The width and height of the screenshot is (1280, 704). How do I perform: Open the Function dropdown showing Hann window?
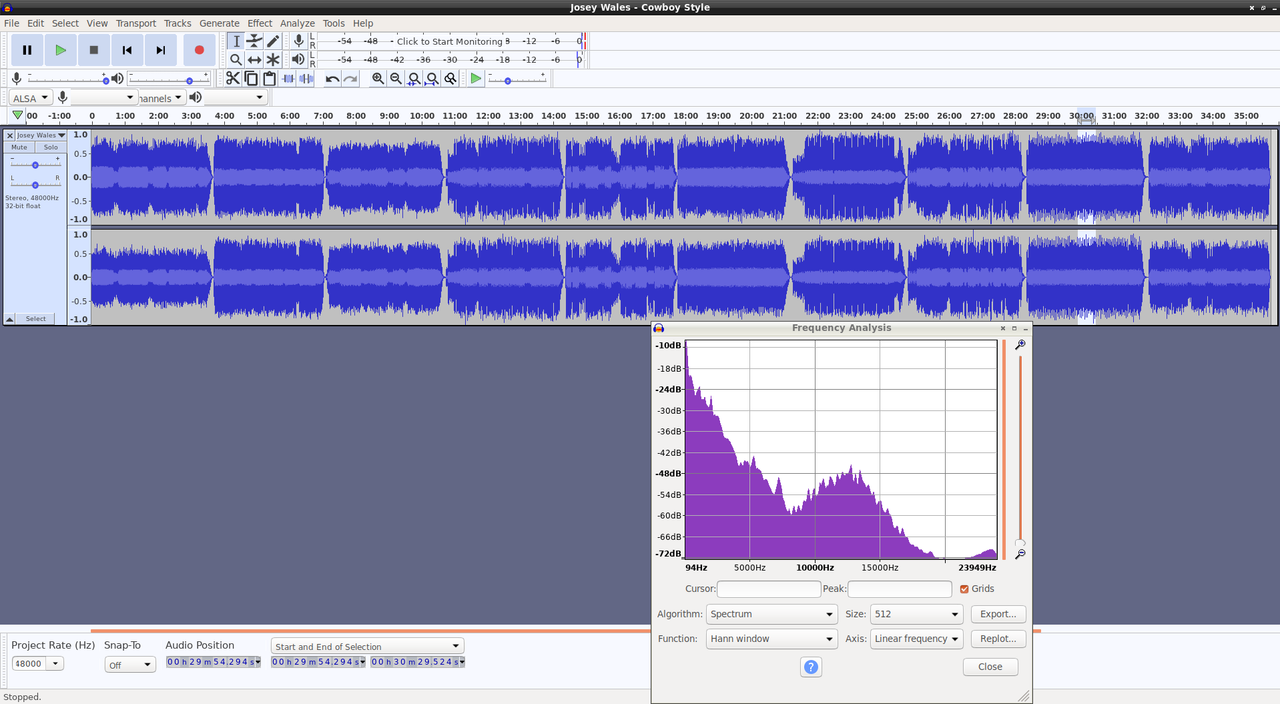(x=771, y=638)
